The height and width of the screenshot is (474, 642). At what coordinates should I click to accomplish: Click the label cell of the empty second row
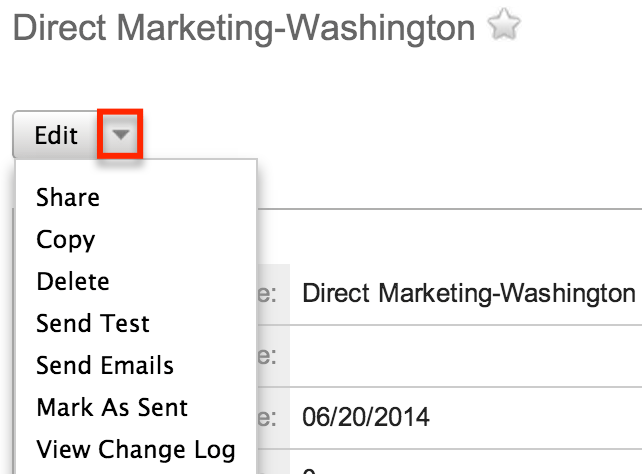point(272,355)
